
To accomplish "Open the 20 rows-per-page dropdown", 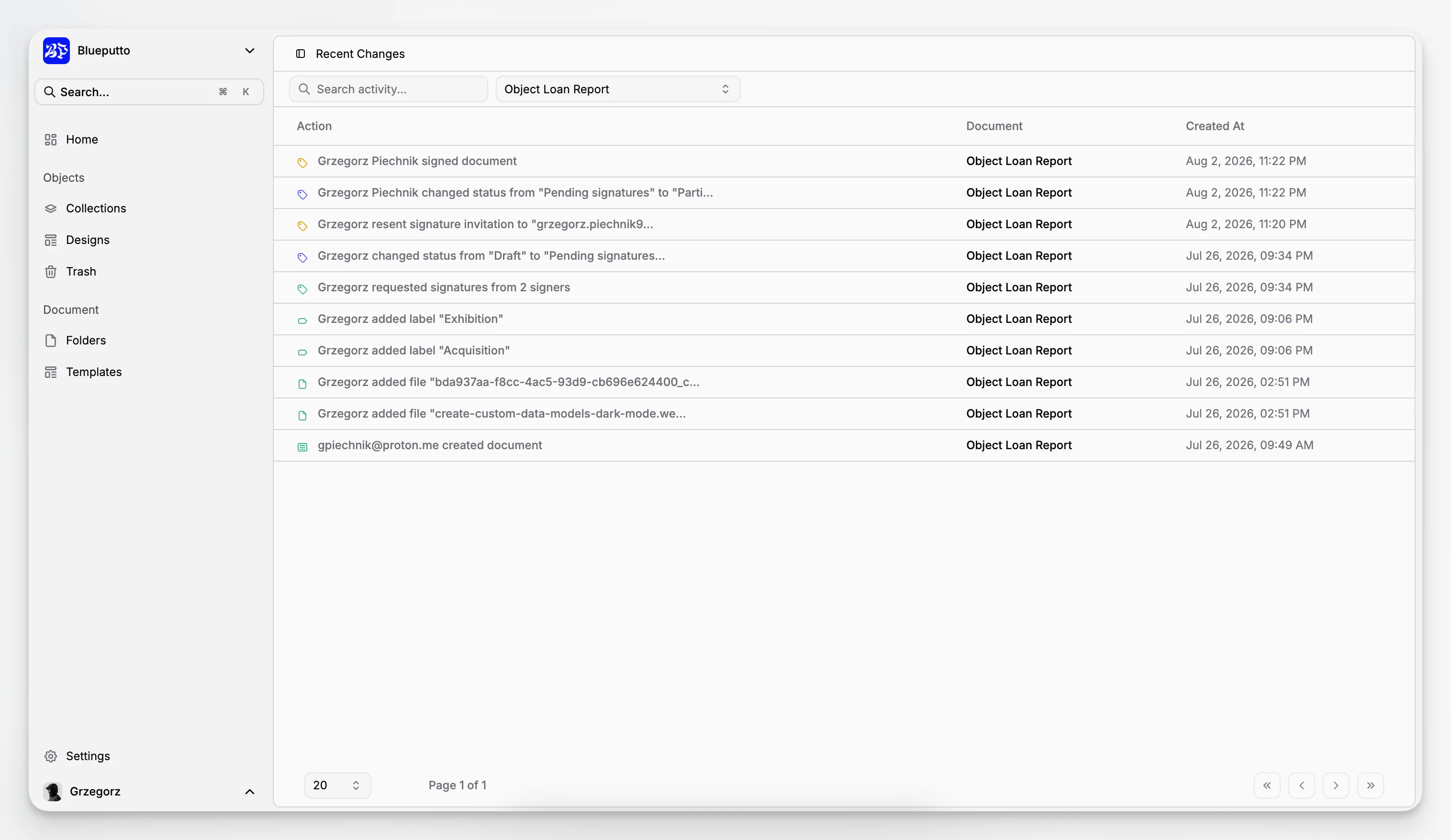I will coord(337,785).
